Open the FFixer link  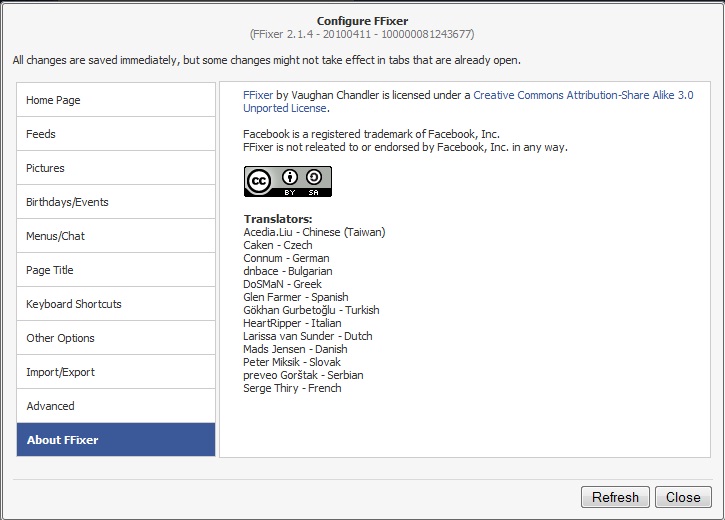pos(258,95)
